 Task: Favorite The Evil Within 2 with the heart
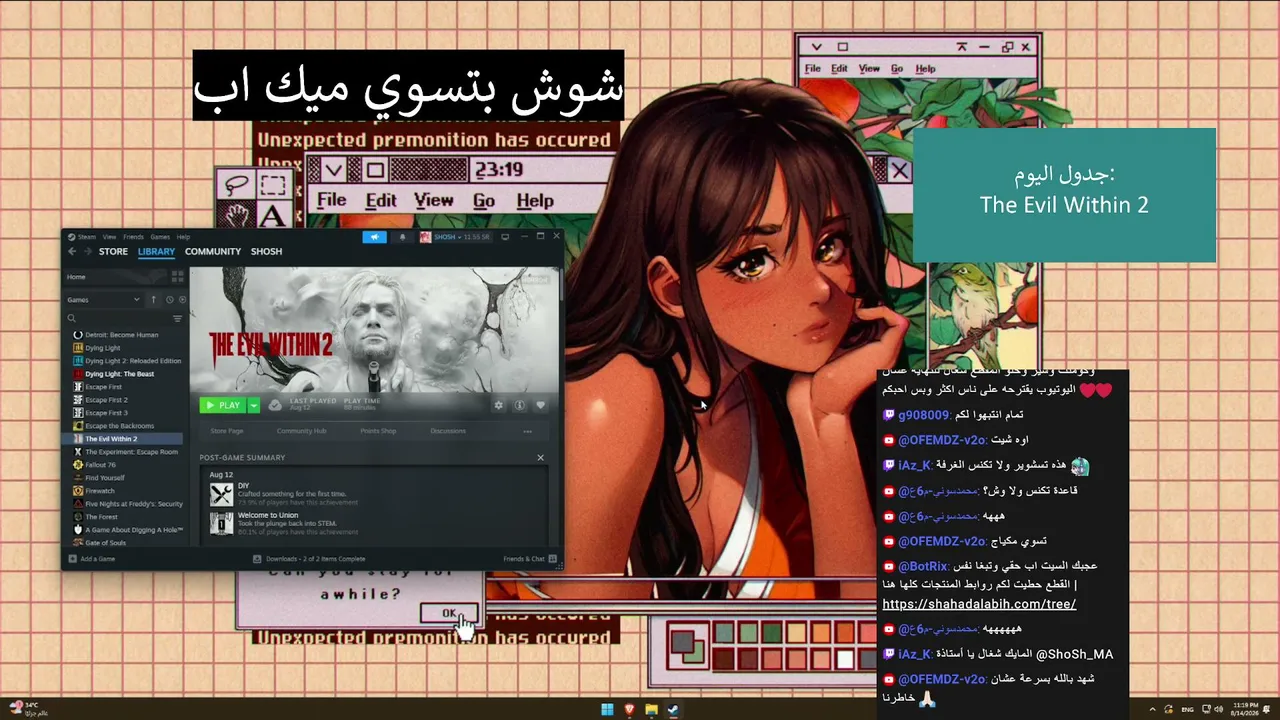[x=540, y=405]
